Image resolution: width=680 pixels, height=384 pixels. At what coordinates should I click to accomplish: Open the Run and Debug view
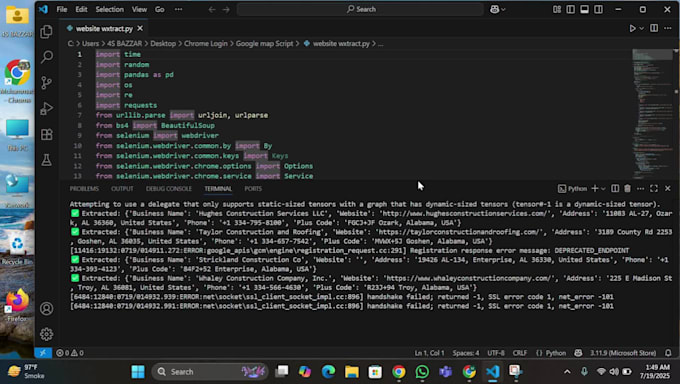(x=46, y=108)
